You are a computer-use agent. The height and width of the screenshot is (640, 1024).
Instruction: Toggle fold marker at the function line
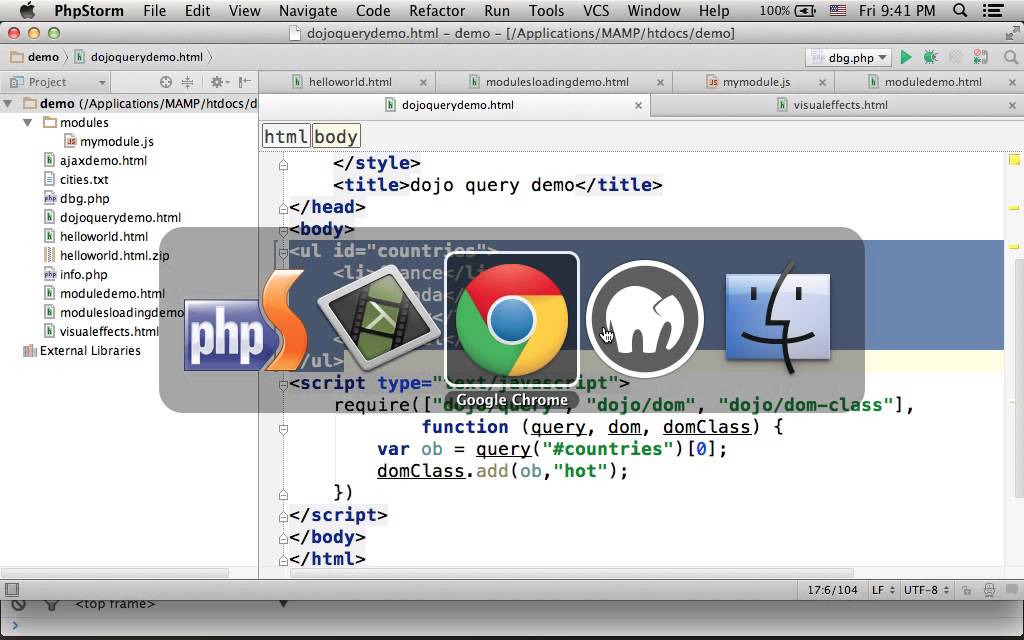coord(283,429)
